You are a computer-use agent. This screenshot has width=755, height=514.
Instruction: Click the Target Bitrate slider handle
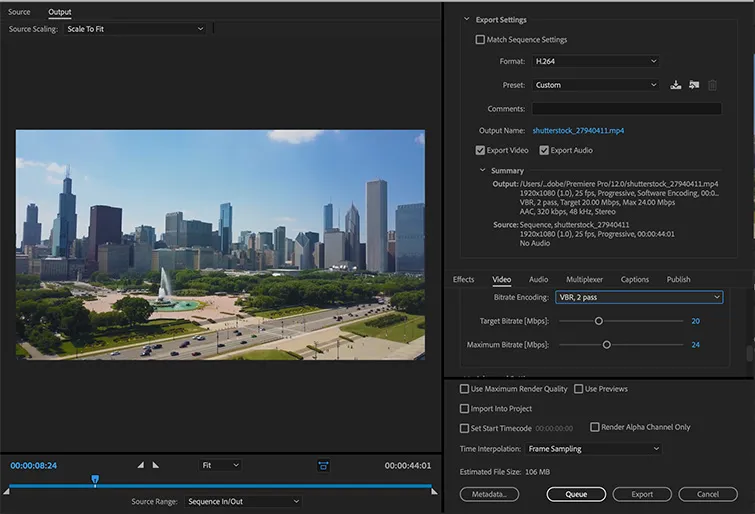point(599,321)
